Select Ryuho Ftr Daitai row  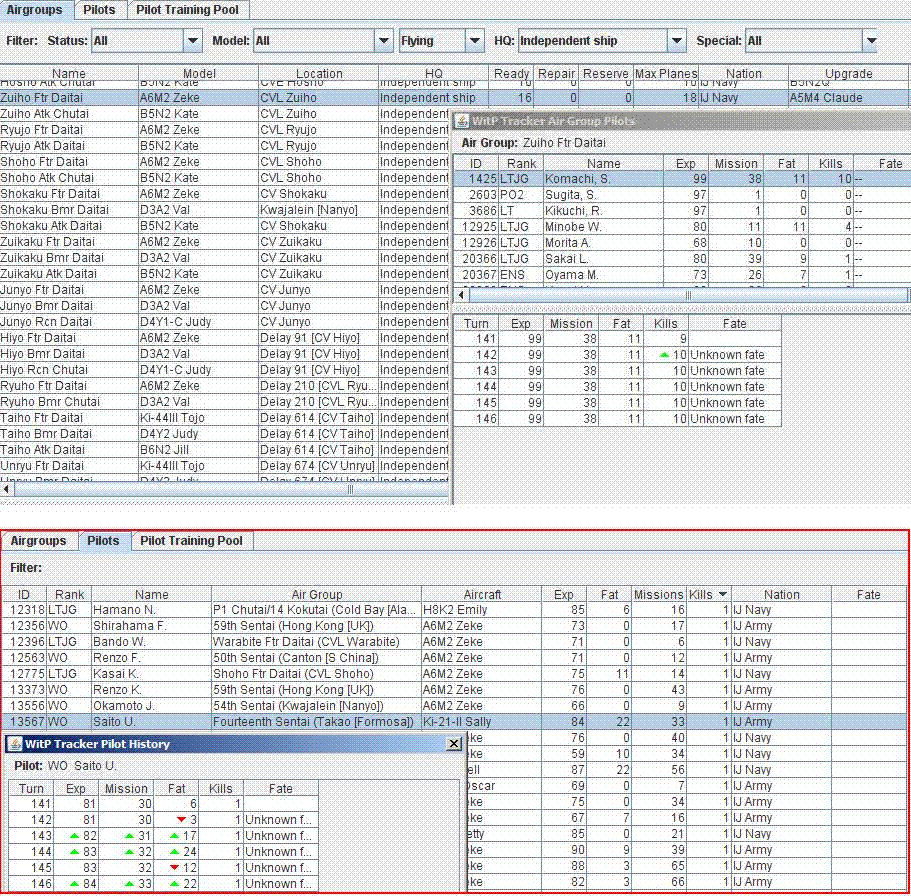coord(225,386)
